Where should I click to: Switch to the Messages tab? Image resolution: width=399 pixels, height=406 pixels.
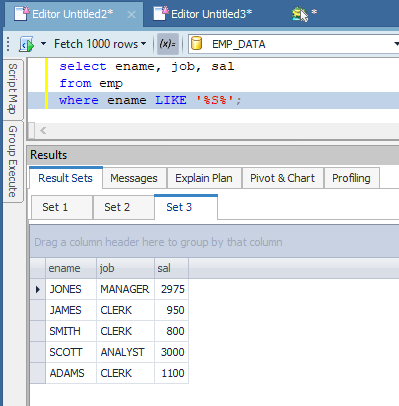pos(134,178)
